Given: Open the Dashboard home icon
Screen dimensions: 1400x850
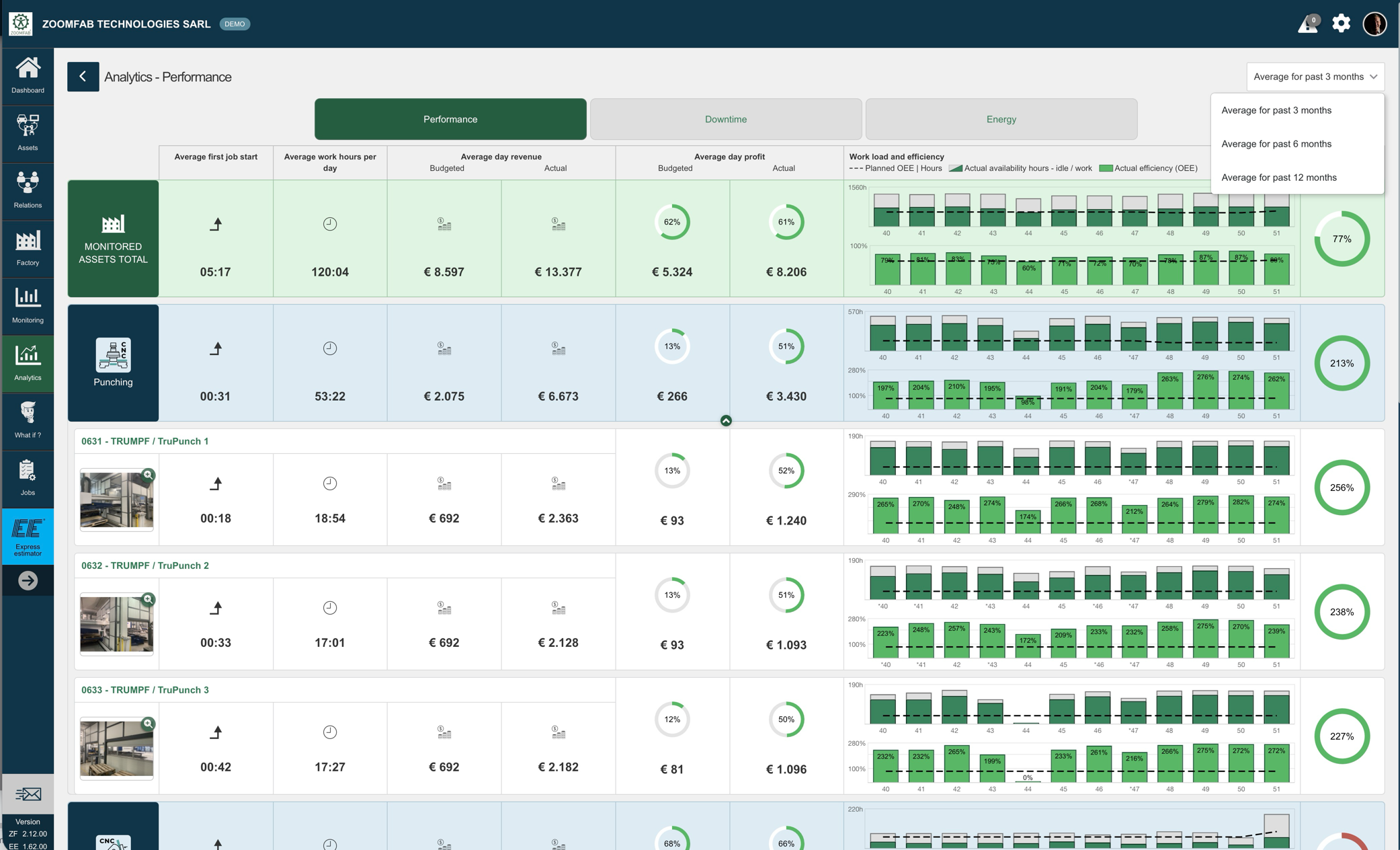Looking at the screenshot, I should point(28,75).
